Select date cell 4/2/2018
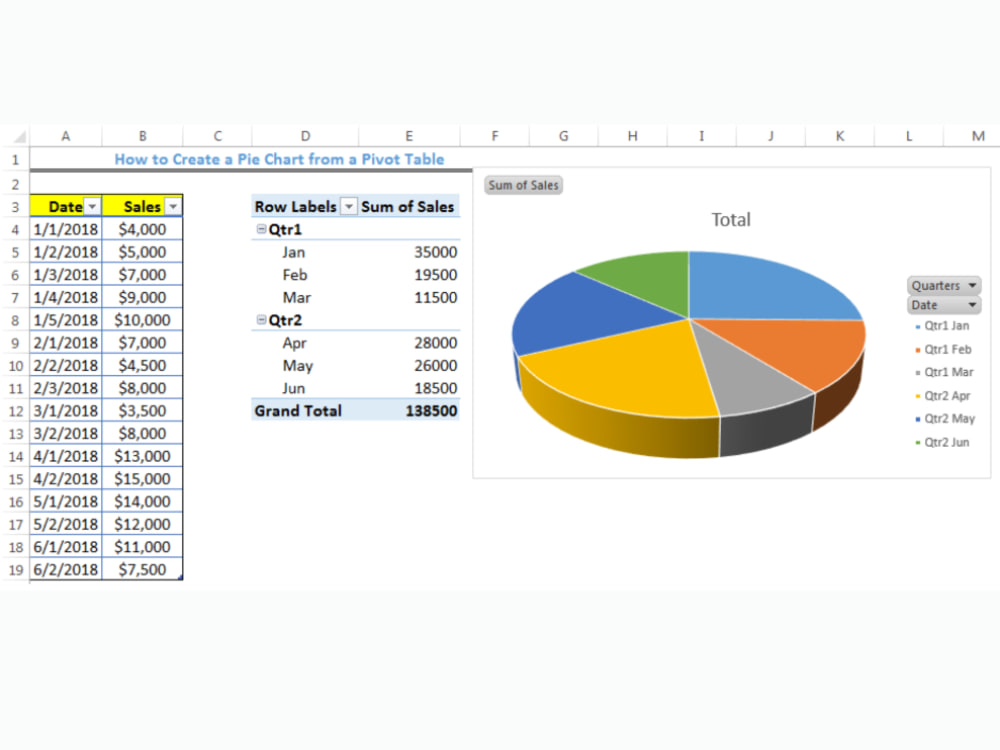This screenshot has height=750, width=1000. (x=66, y=478)
